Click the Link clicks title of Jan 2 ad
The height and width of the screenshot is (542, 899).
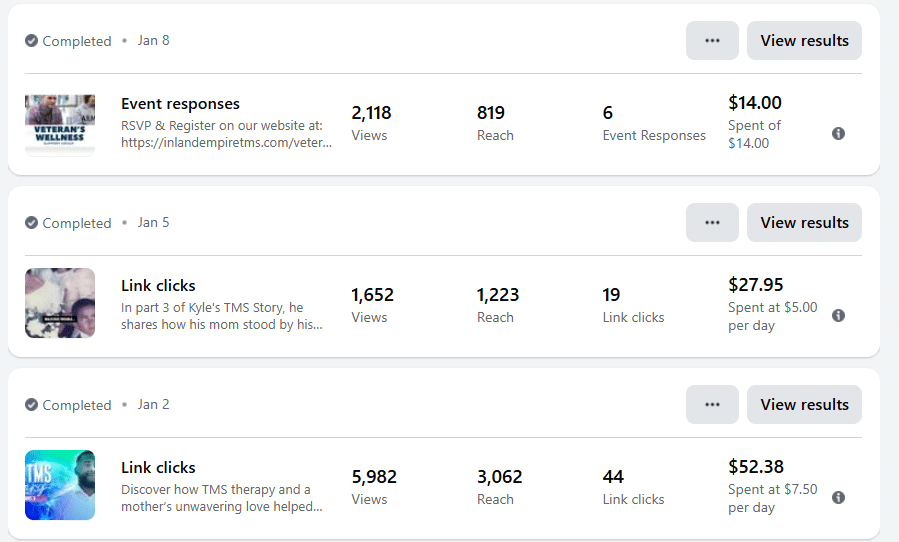(x=158, y=468)
